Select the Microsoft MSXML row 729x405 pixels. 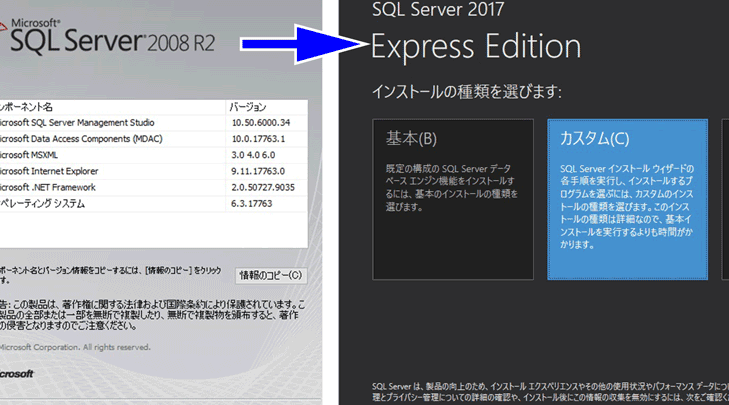tap(153, 155)
